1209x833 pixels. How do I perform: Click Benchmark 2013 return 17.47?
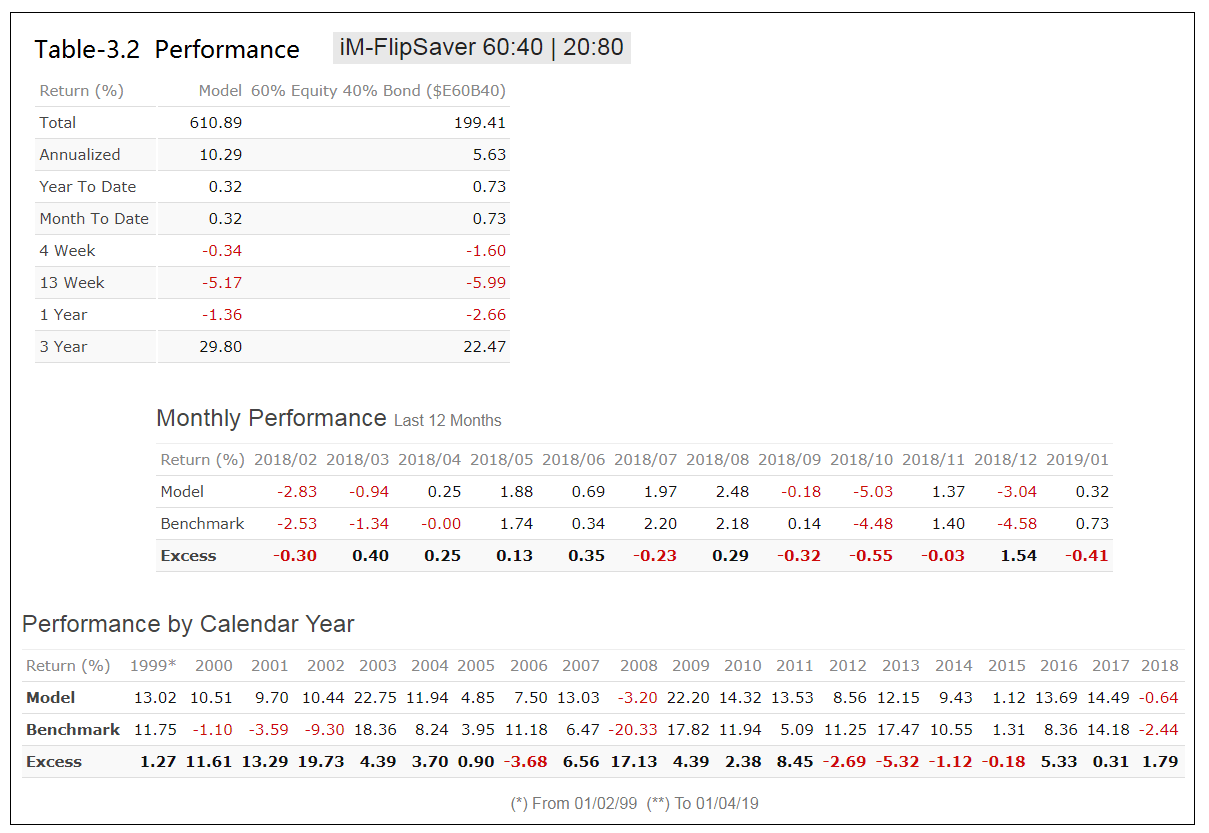(x=899, y=730)
